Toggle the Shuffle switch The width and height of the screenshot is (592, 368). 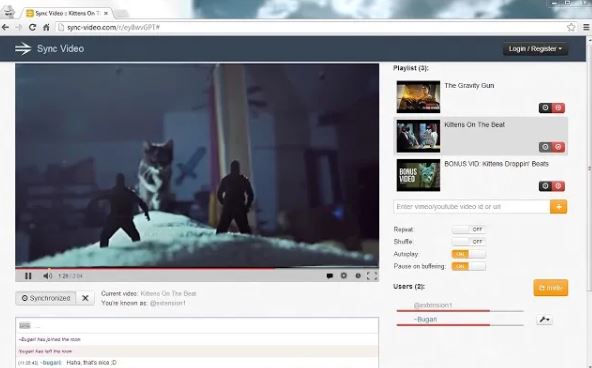pos(469,242)
